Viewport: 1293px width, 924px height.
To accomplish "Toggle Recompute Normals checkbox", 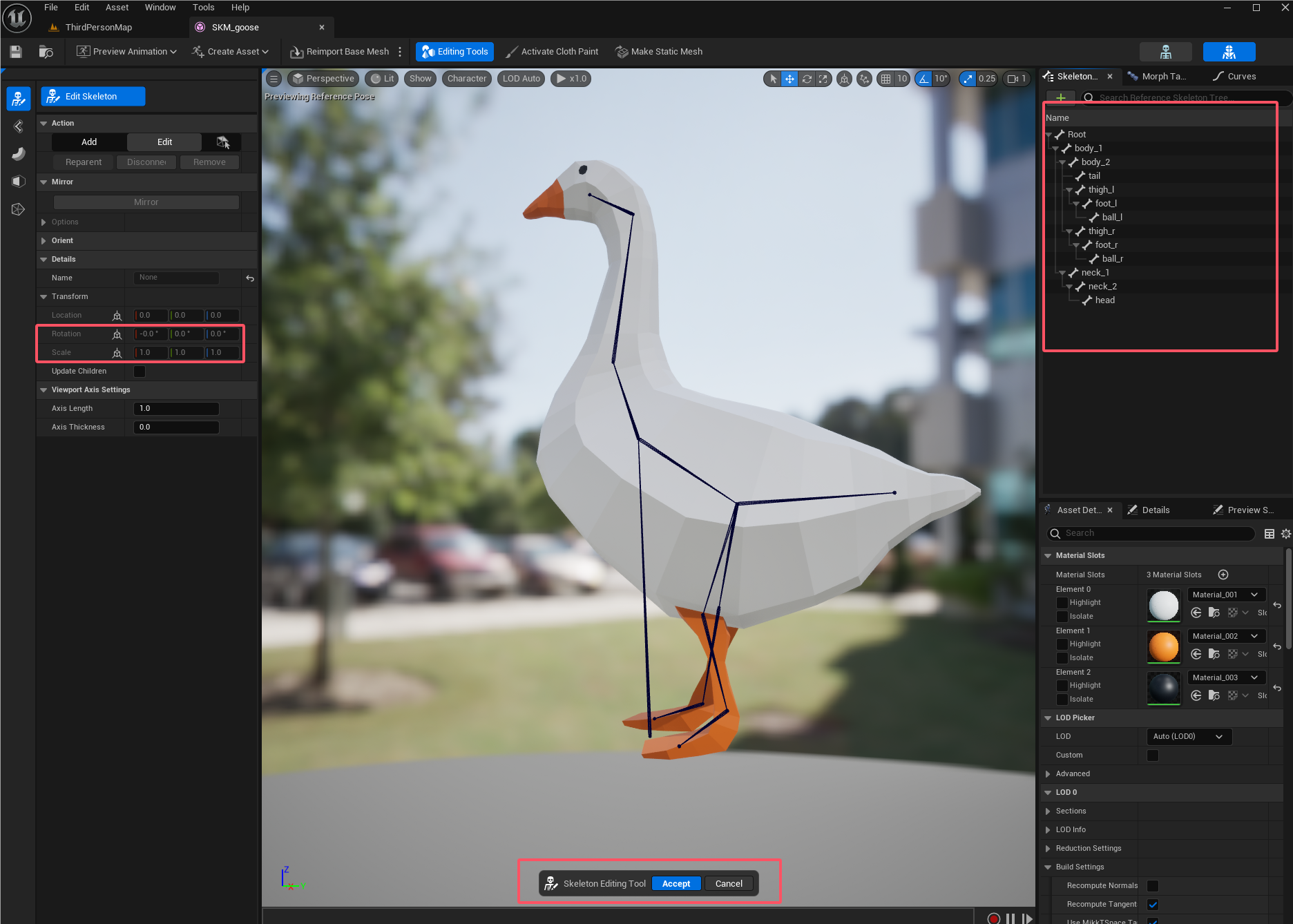I will [1153, 886].
